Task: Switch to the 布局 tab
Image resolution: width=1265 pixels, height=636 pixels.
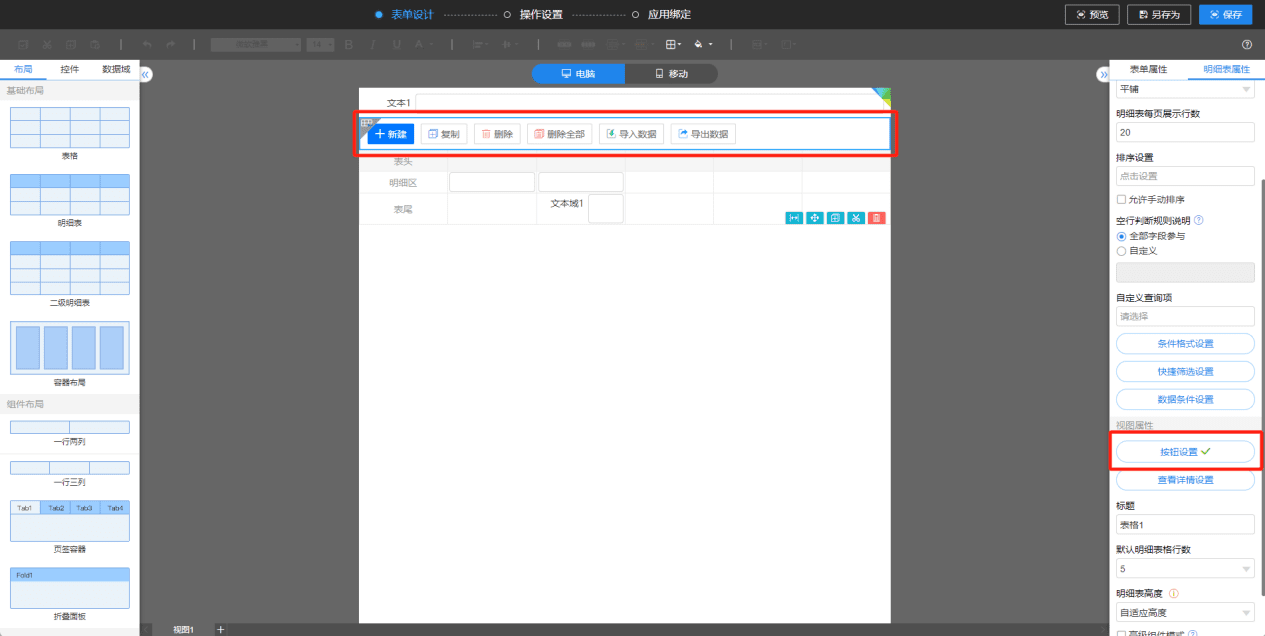Action: [x=23, y=69]
